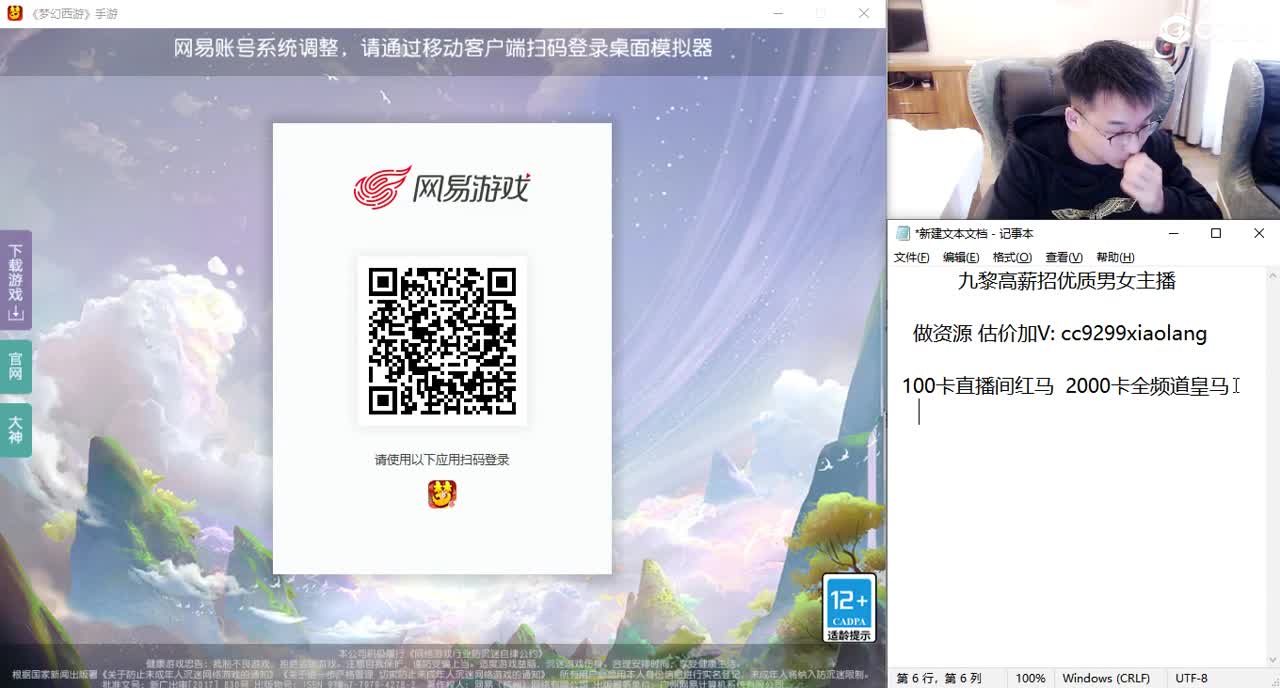Open Notepad 文件(F) menu
The width and height of the screenshot is (1280, 688).
(x=911, y=258)
